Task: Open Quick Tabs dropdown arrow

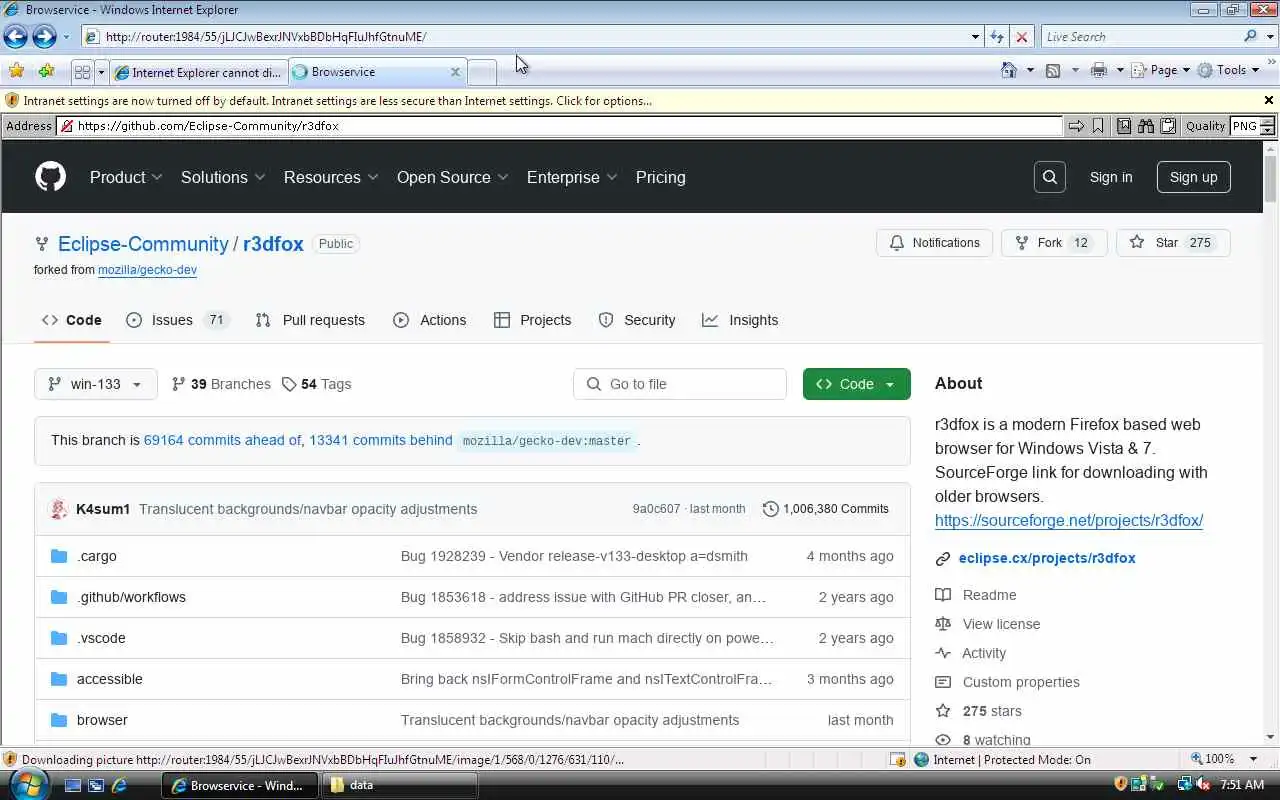Action: point(101,72)
